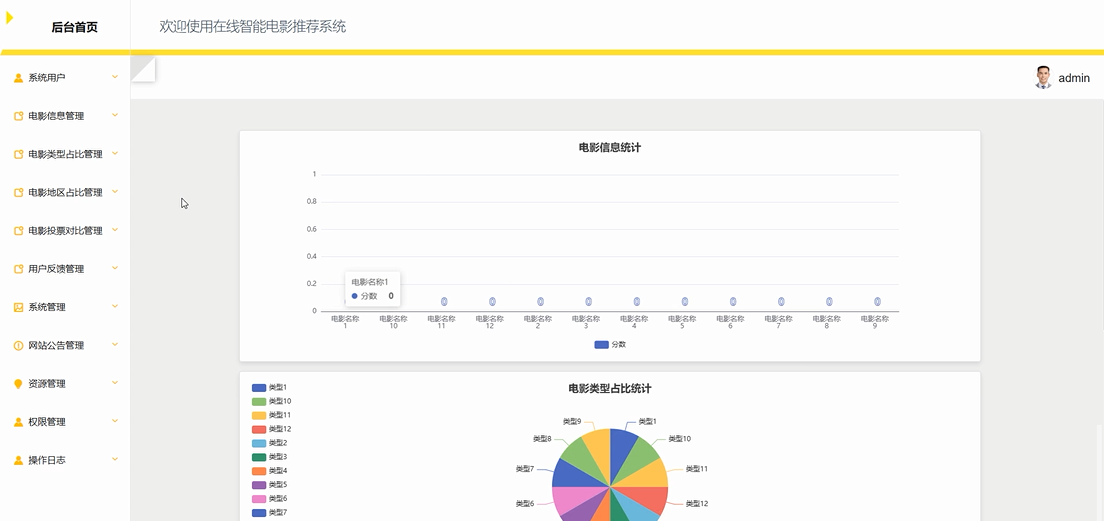
Task: Toggle 类型11 pie legend entry
Action: point(272,415)
